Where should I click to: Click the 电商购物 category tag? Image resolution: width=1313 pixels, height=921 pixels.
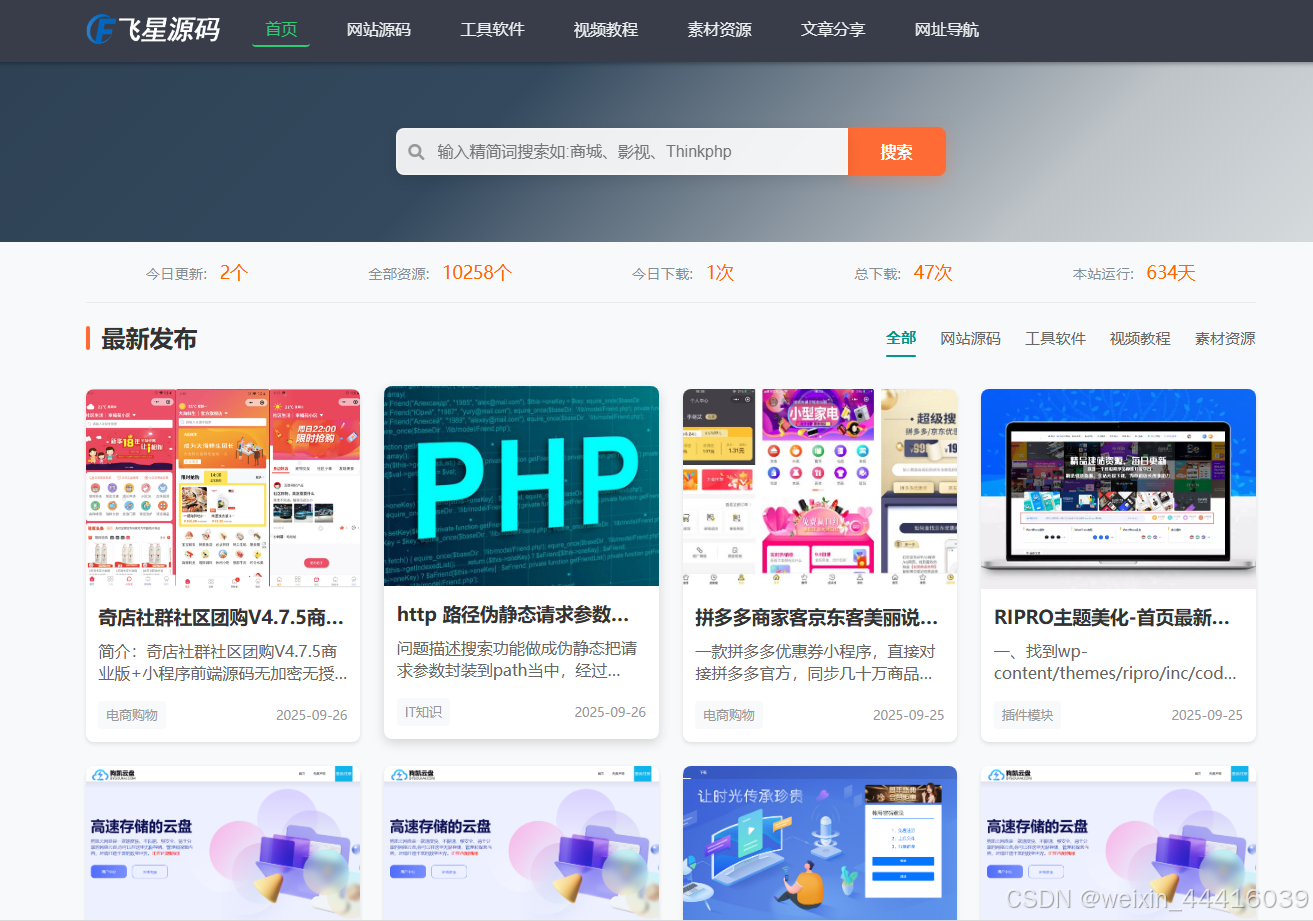click(131, 714)
